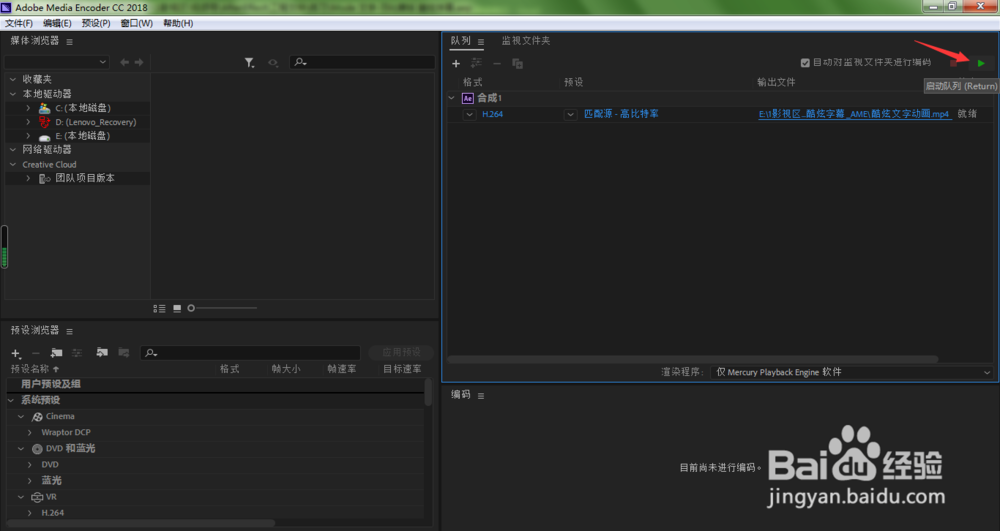Create new preset with the plus icon
Viewport: 1000px width, 531px height.
coord(16,353)
